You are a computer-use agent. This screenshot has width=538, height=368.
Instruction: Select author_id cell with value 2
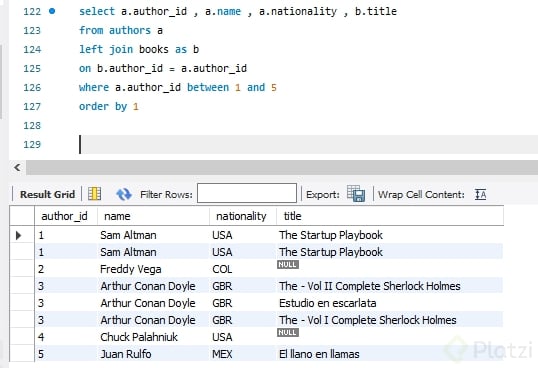coord(66,269)
